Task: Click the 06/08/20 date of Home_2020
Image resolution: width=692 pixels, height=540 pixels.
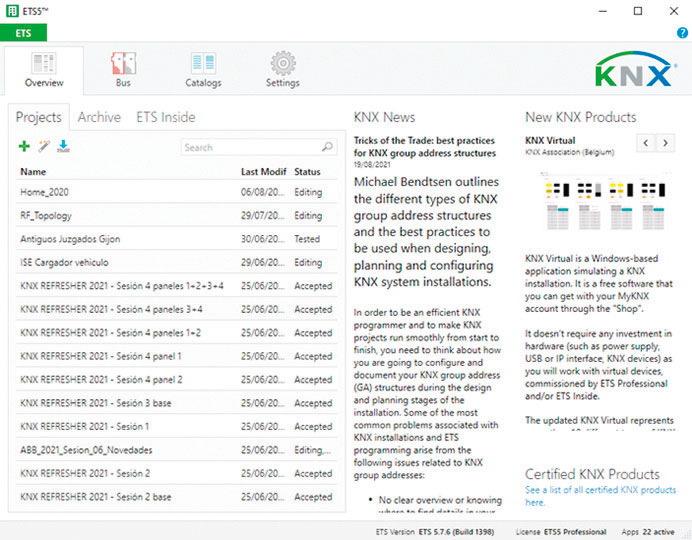Action: 262,192
